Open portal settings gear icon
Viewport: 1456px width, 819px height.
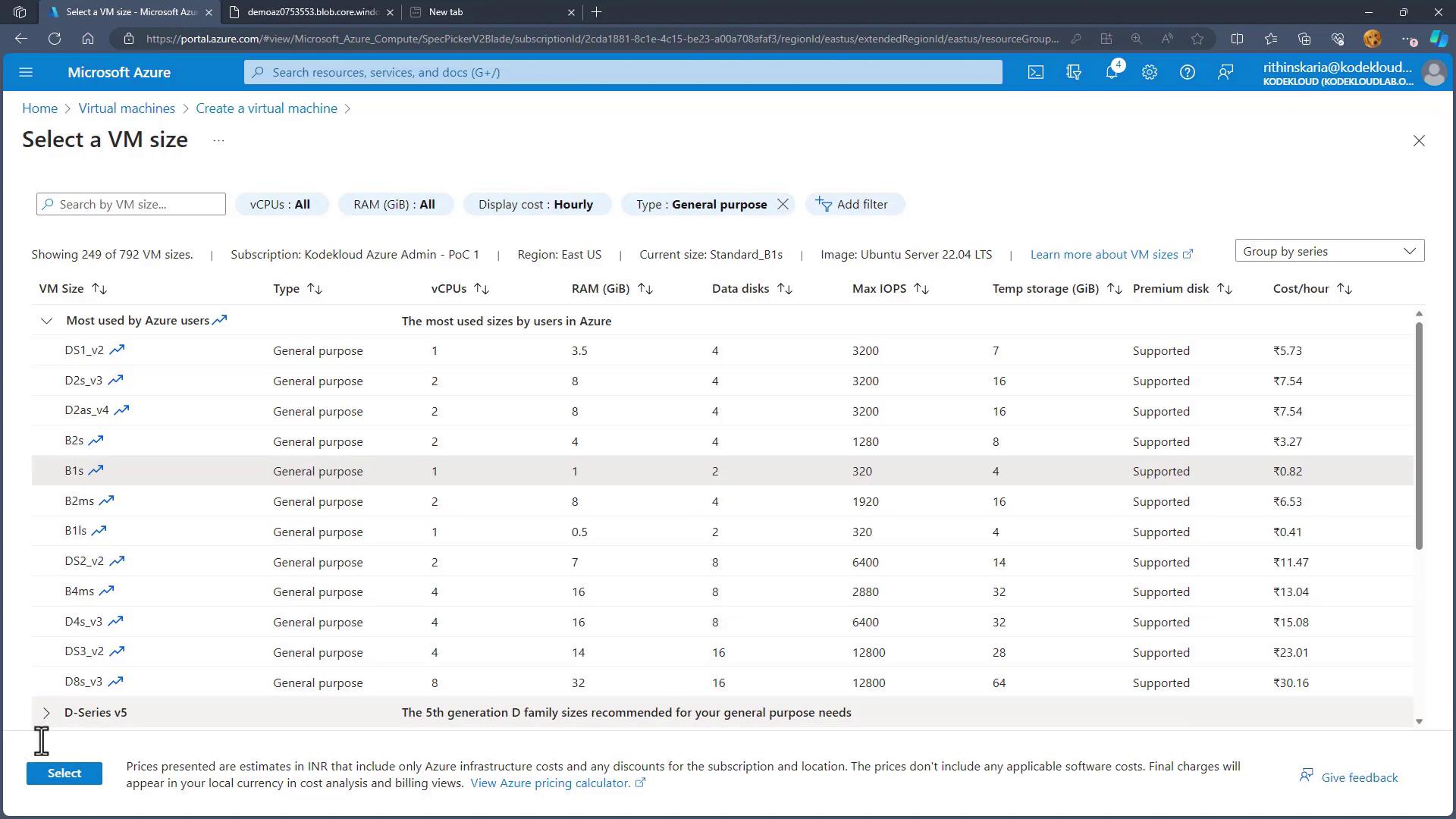point(1150,72)
